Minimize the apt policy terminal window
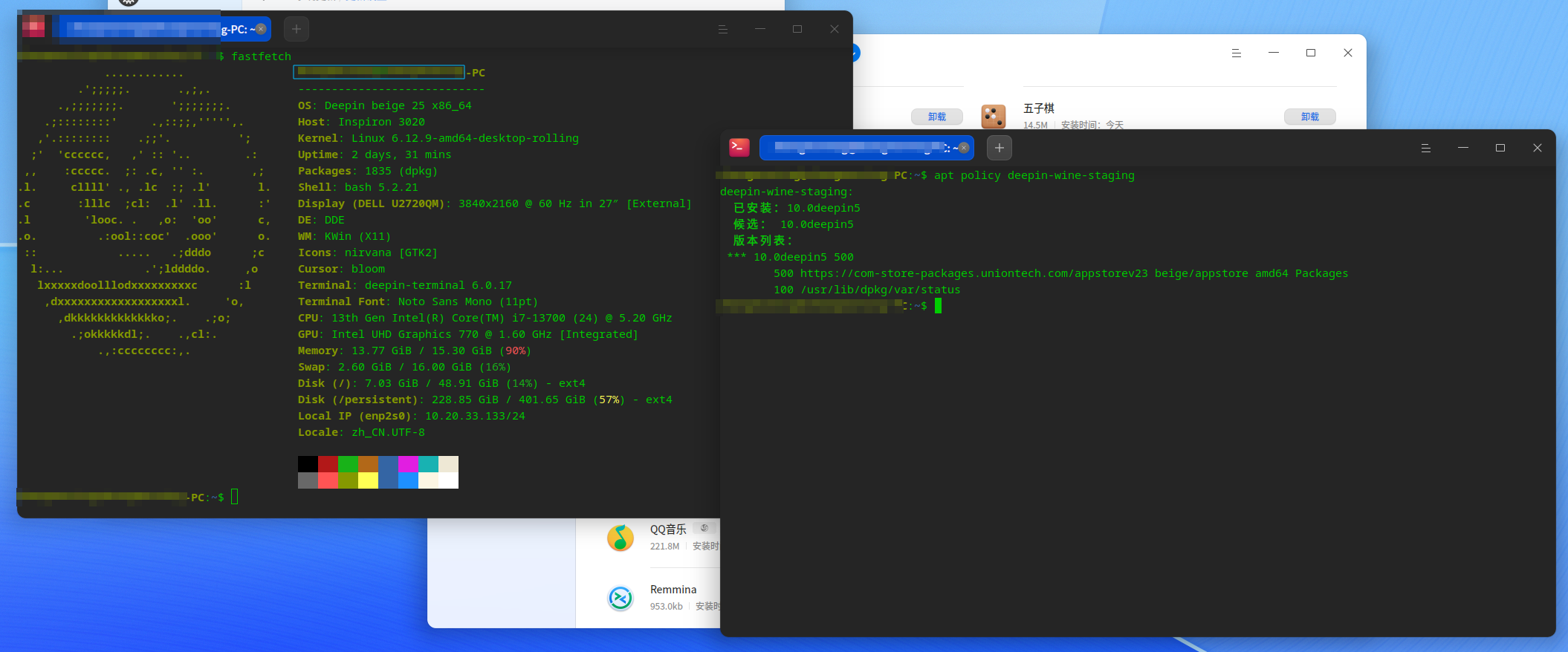Image resolution: width=1568 pixels, height=652 pixels. [1463, 148]
